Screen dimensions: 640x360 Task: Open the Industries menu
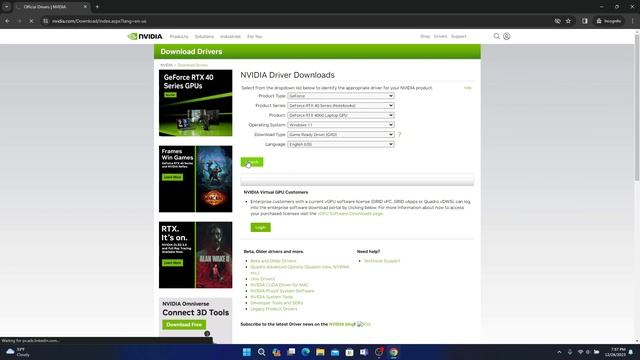point(230,36)
